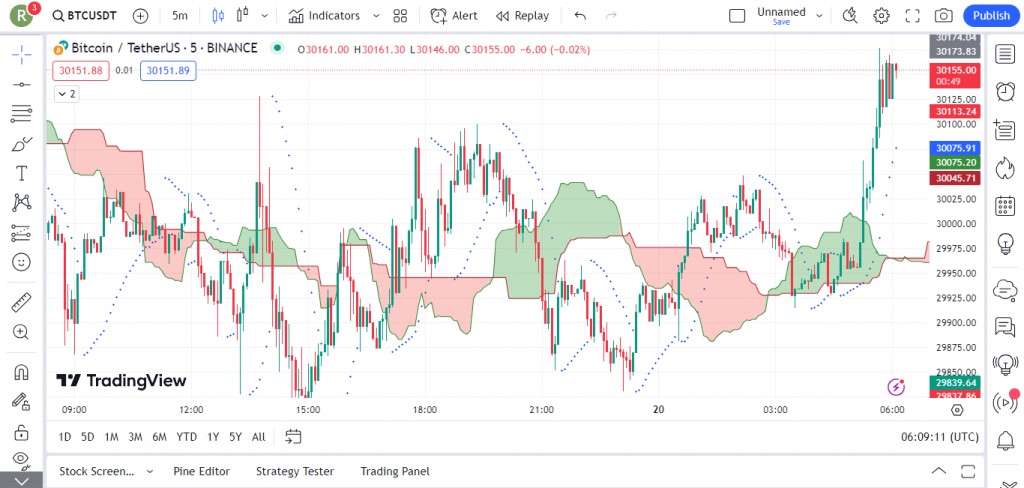Change the 5m time interval
The image size is (1024, 488).
[x=180, y=16]
